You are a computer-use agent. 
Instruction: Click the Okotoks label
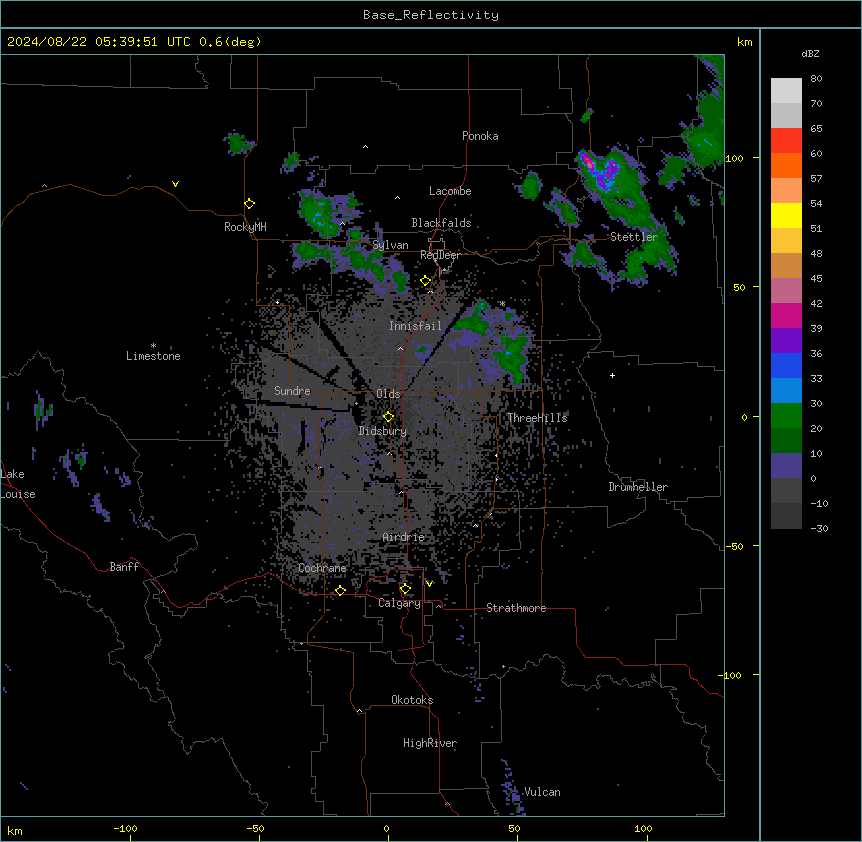coord(412,700)
